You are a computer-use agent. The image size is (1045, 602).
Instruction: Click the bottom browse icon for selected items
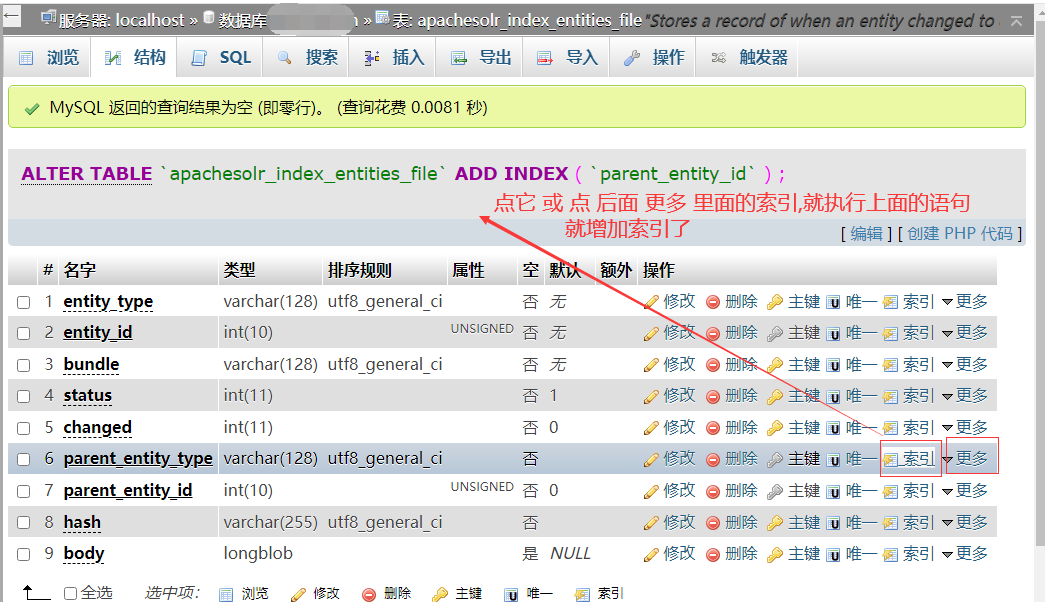coord(225,594)
